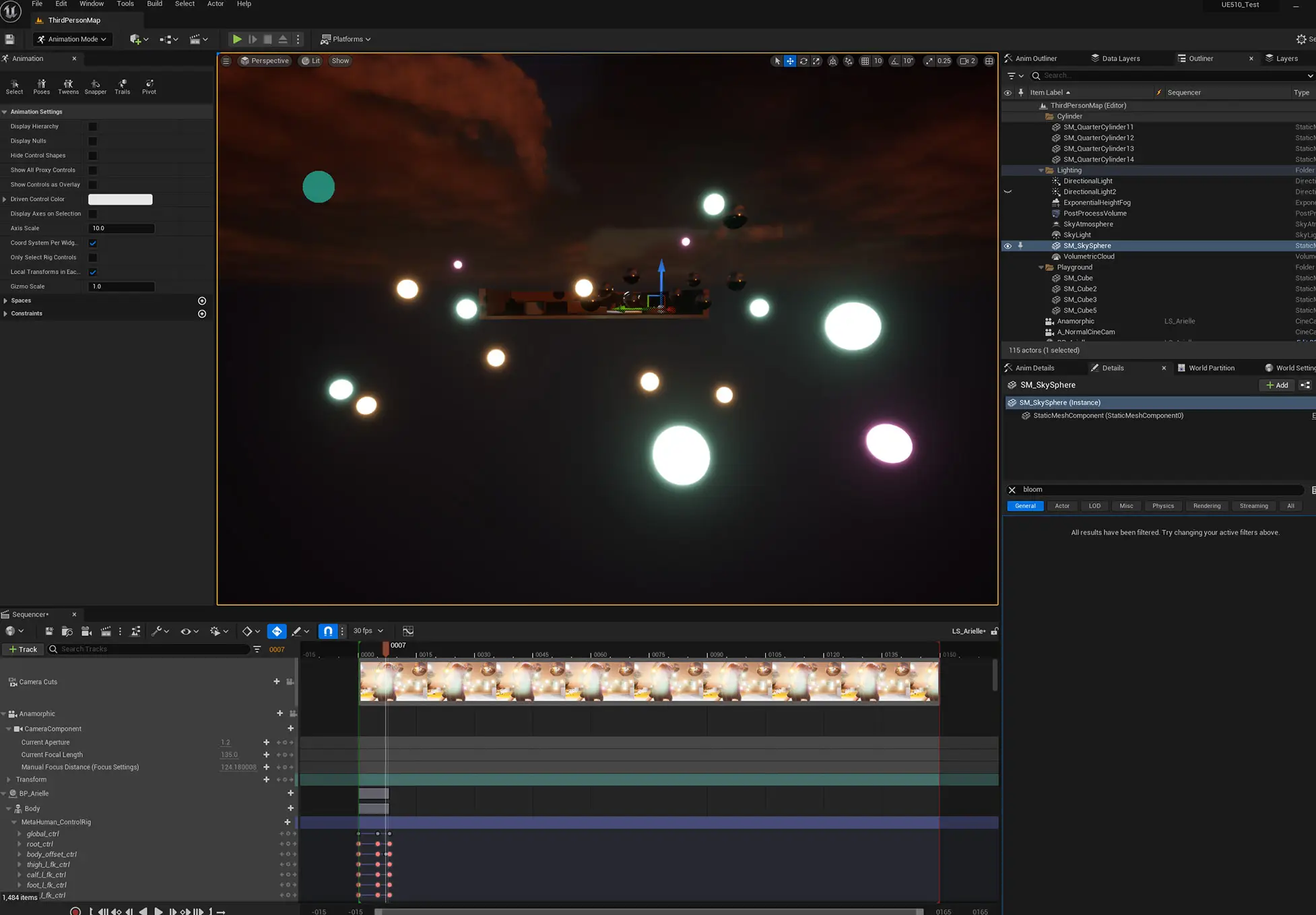Click the Pivot tool icon
The height and width of the screenshot is (915, 1316).
149,86
